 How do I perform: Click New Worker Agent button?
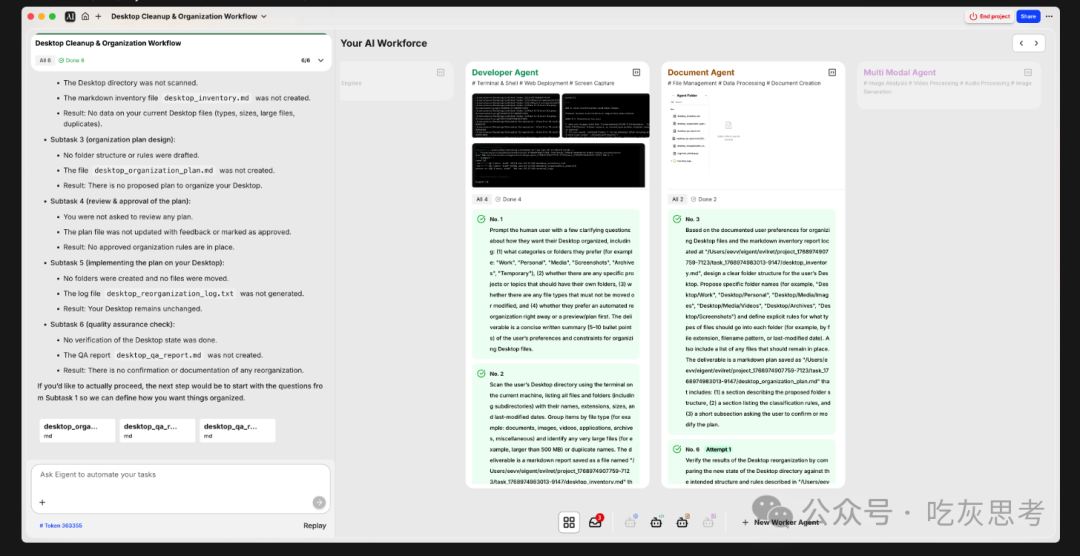coord(780,522)
